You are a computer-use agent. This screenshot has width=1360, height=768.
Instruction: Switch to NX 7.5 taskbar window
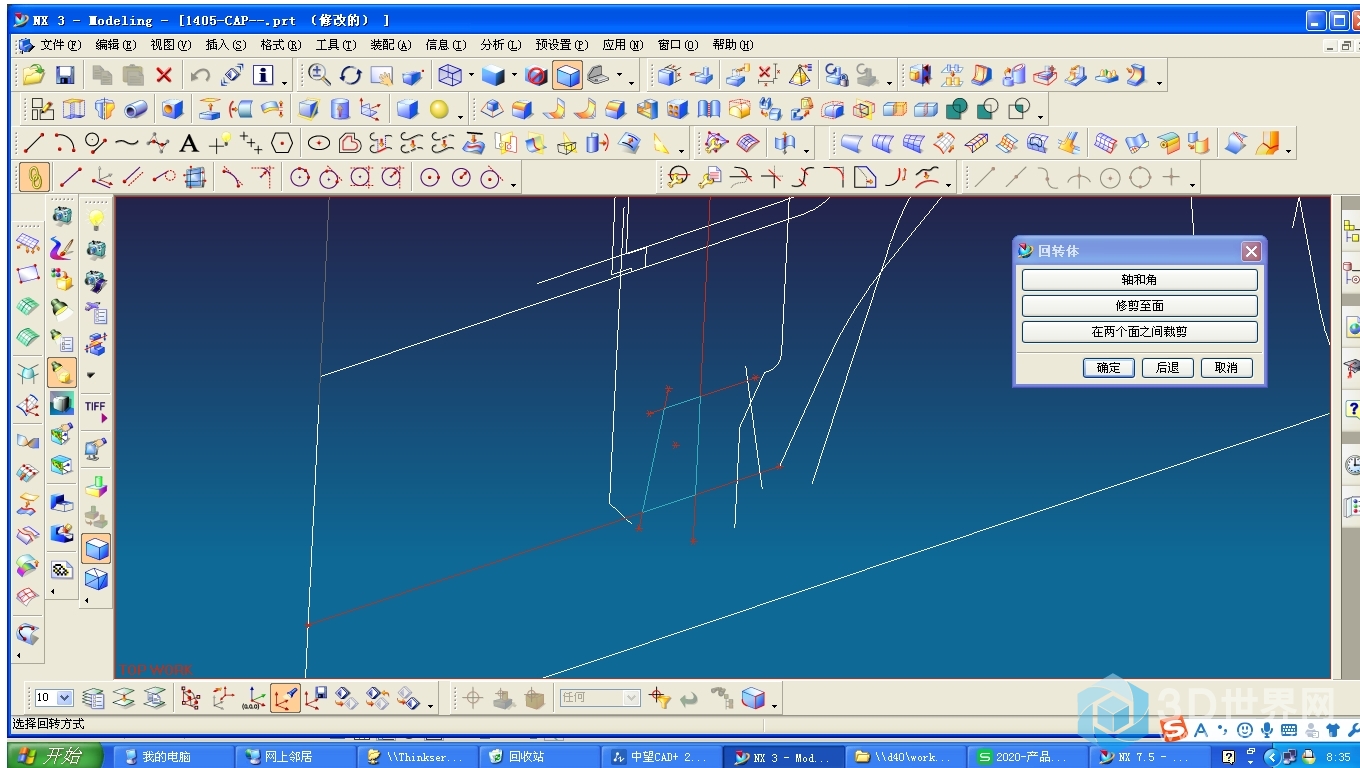click(x=1148, y=757)
